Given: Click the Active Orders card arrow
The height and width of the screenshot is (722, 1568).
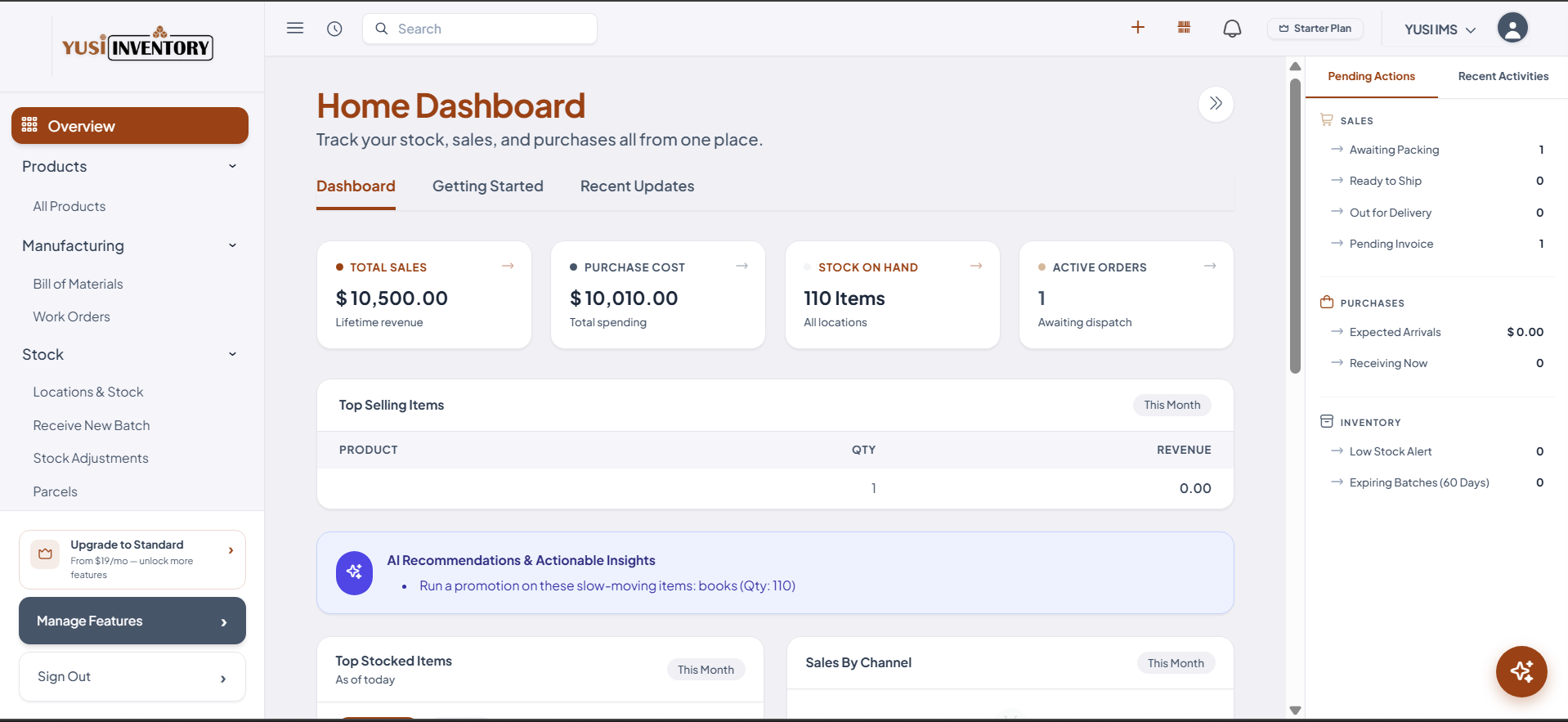Looking at the screenshot, I should 1210,266.
